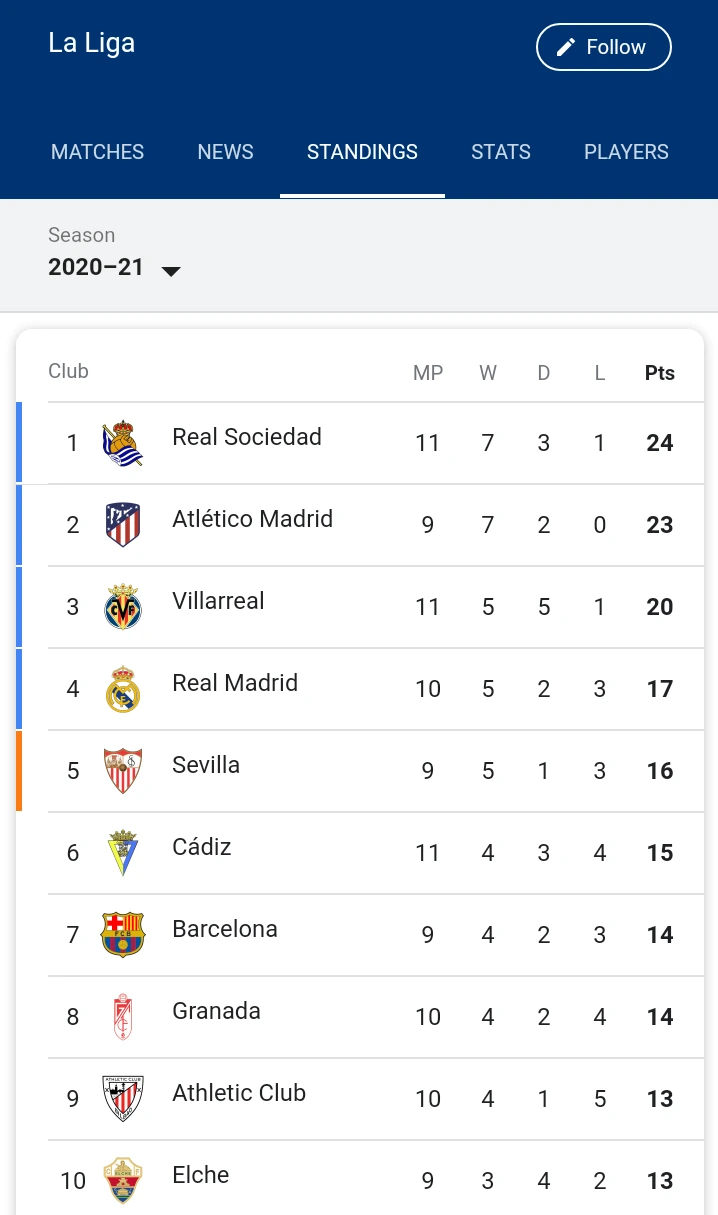Open the News tab

pyautogui.click(x=225, y=152)
